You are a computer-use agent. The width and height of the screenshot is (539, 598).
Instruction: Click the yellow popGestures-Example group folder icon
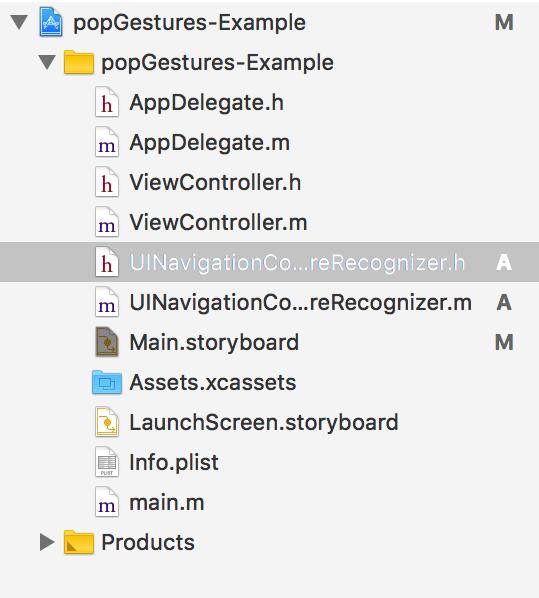tap(79, 62)
